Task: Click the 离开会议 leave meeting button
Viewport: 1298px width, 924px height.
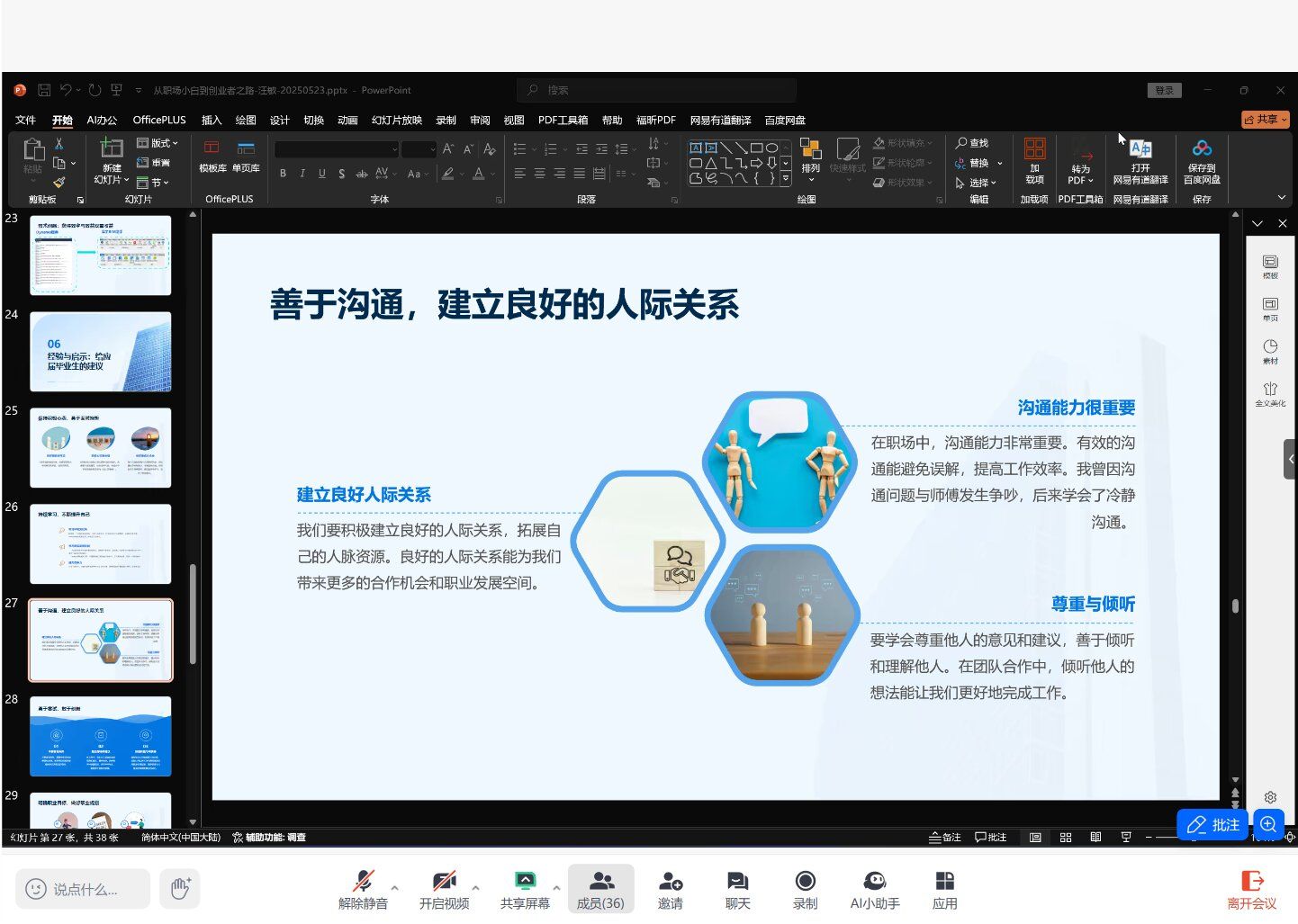Action: click(1251, 890)
